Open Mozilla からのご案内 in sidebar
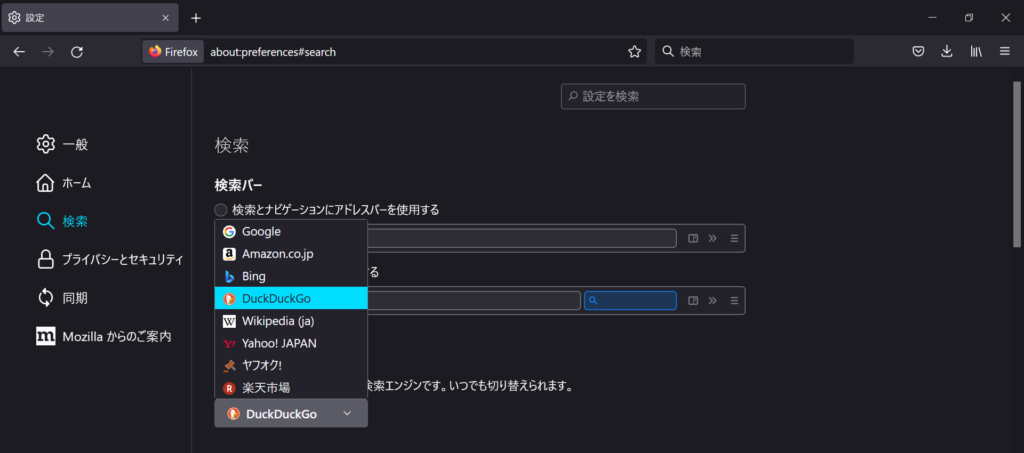This screenshot has width=1024, height=453. coord(104,337)
